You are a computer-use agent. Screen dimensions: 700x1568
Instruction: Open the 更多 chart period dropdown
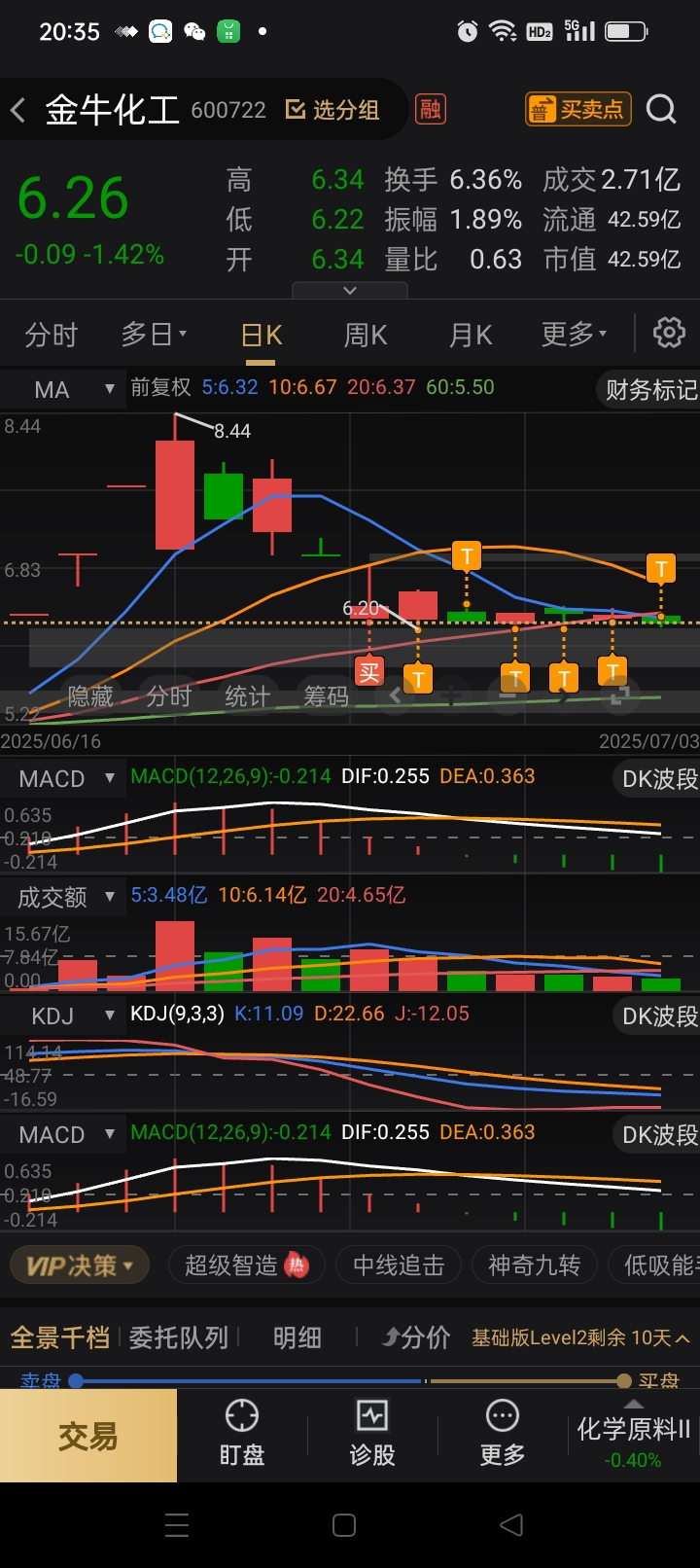tap(574, 335)
